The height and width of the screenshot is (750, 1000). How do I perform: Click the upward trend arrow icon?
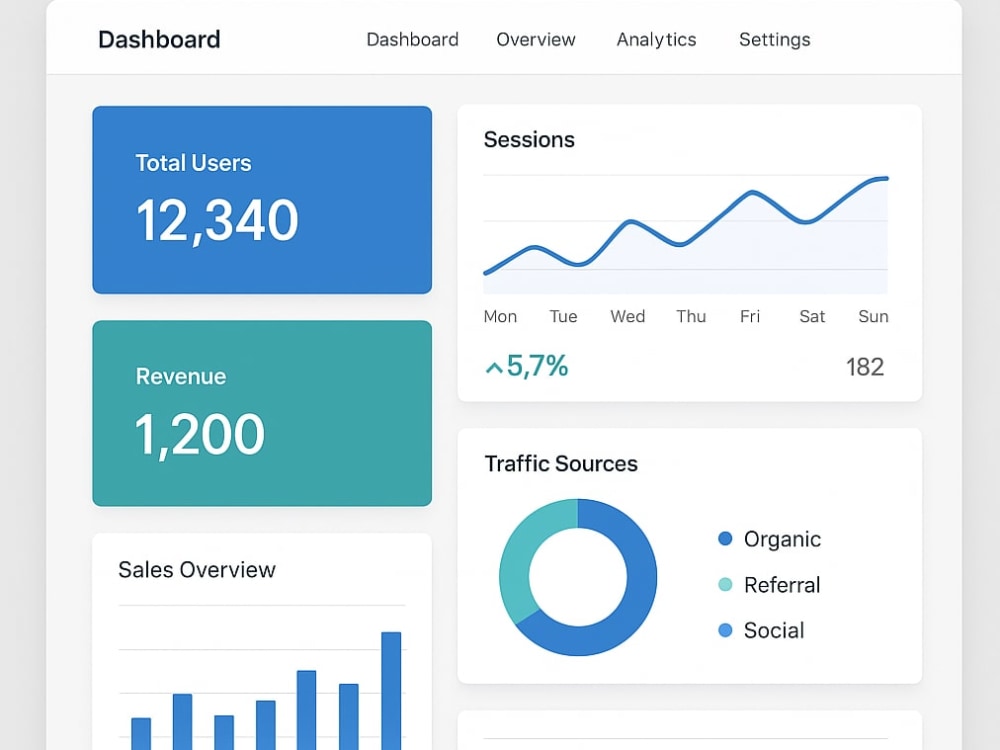coord(494,368)
